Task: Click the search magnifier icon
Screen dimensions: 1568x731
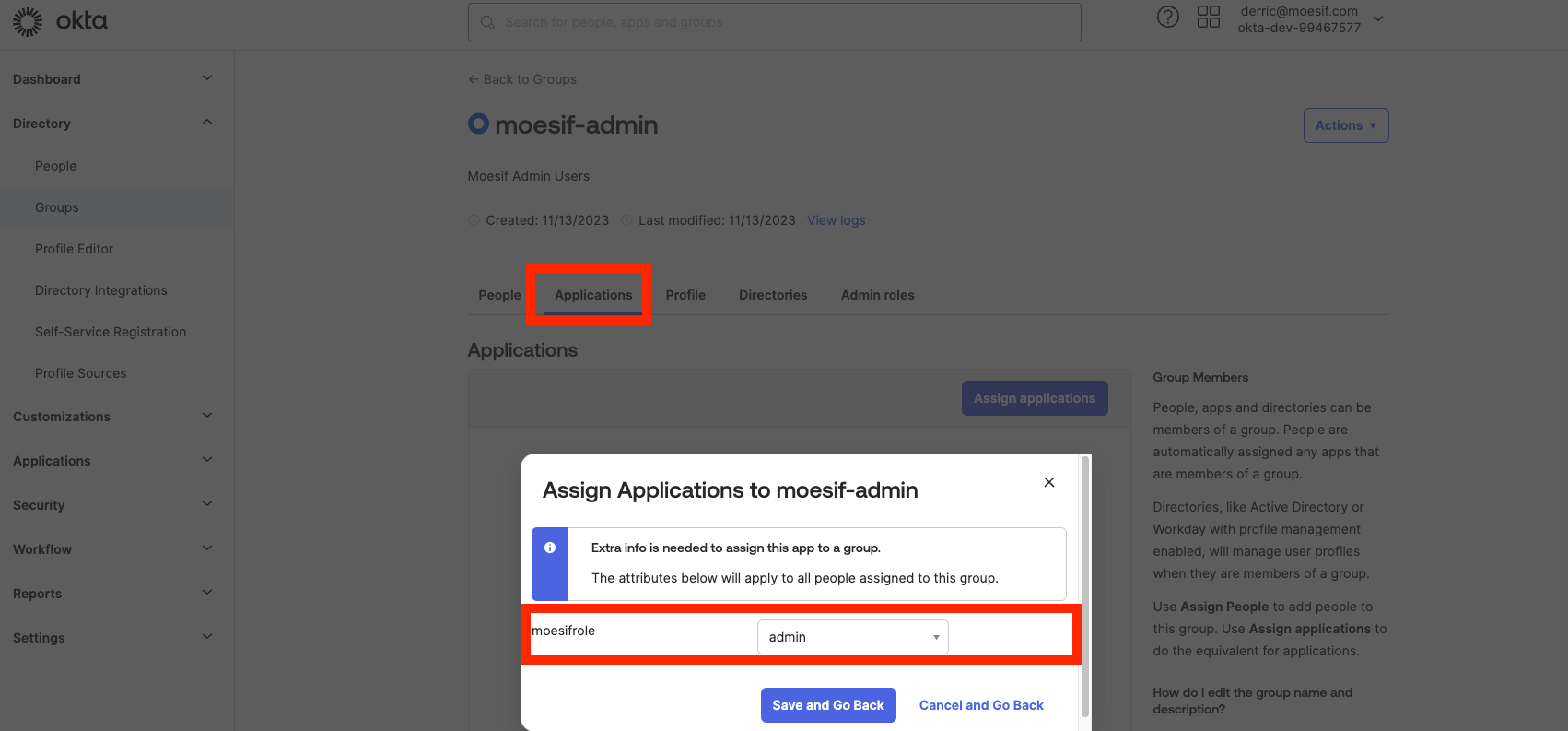Action: click(x=487, y=22)
